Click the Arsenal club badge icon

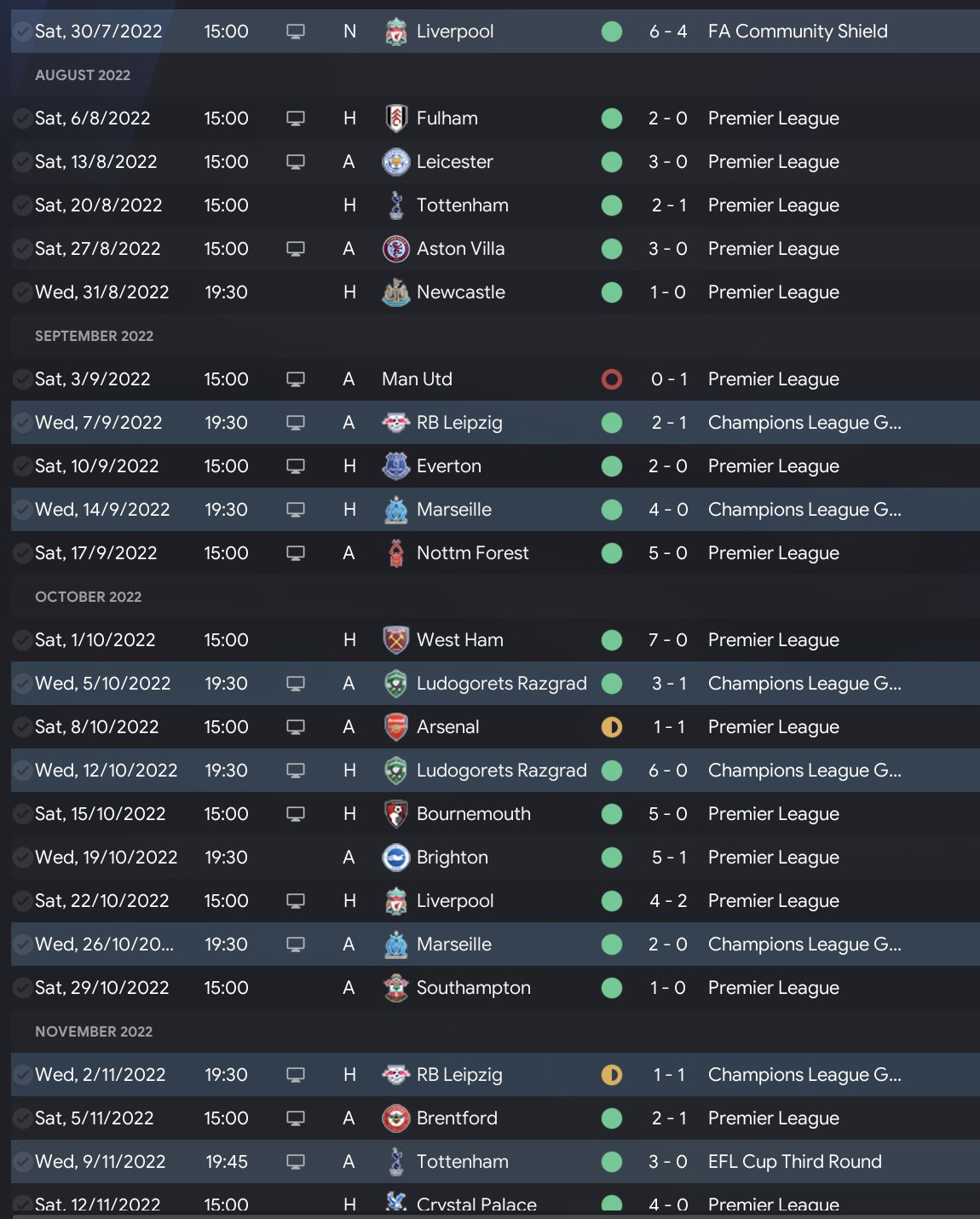tap(395, 727)
